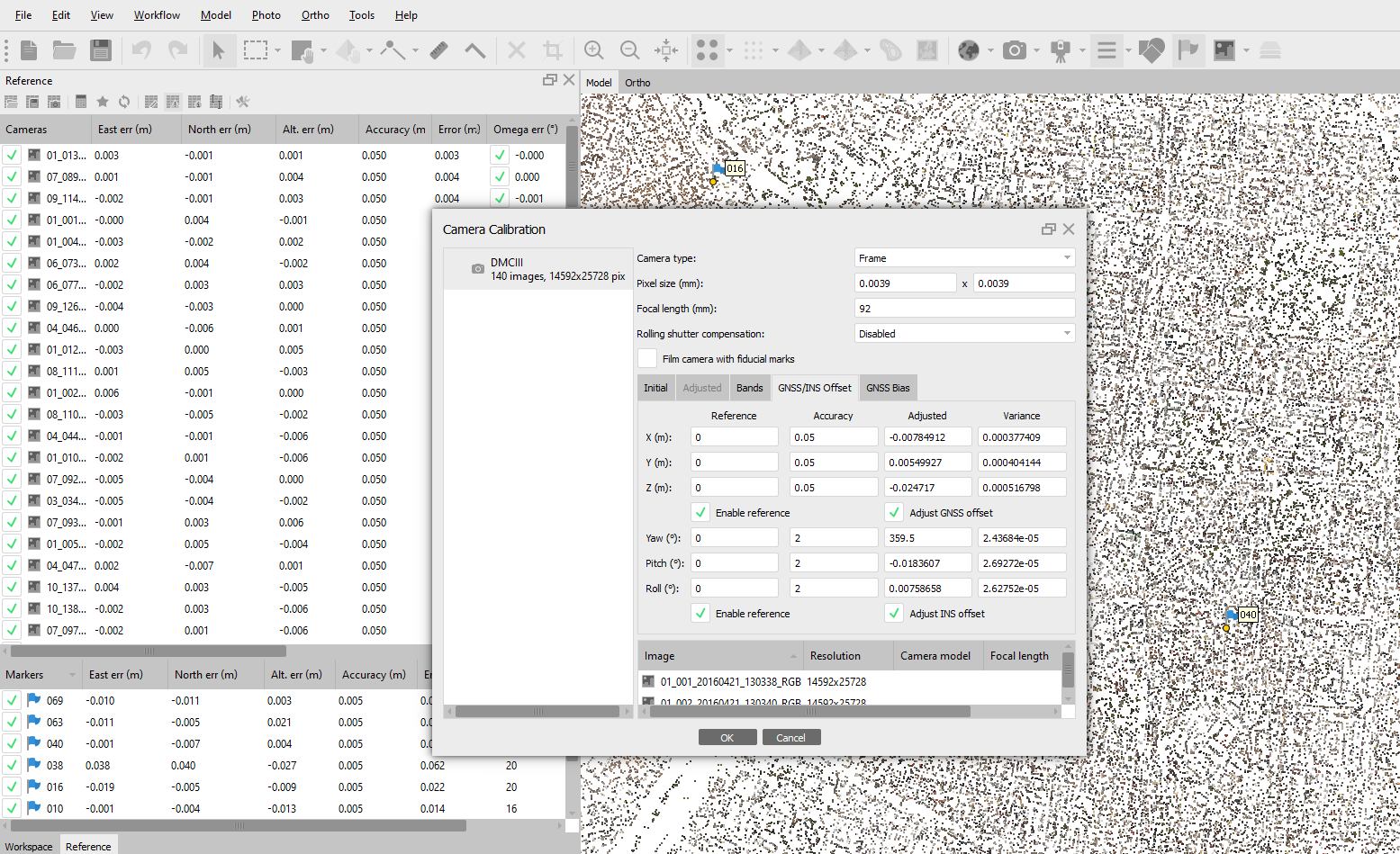This screenshot has height=854, width=1400.
Task: Switch to the GNSS Bias tab
Action: tap(888, 388)
